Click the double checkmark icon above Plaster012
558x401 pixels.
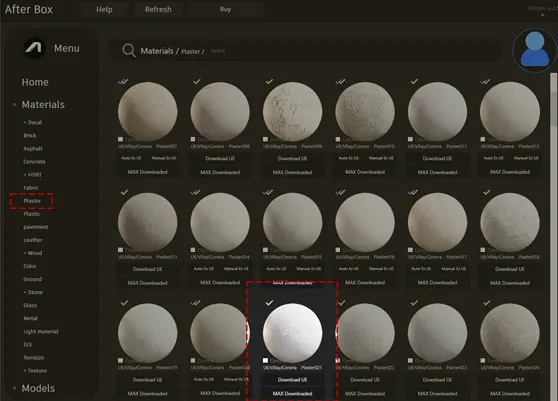point(485,81)
